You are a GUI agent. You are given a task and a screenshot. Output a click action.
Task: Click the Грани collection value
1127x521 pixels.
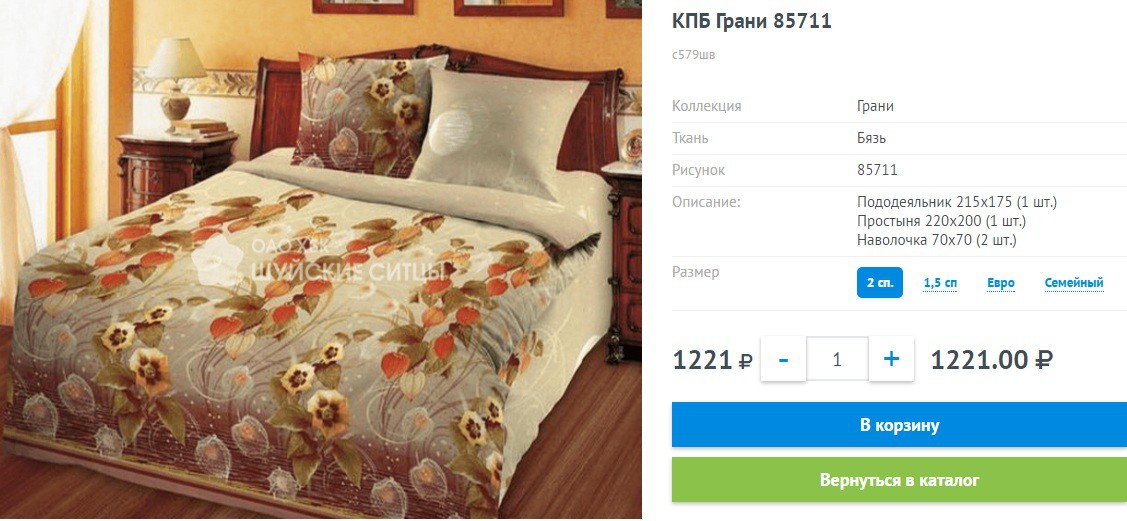(x=875, y=106)
